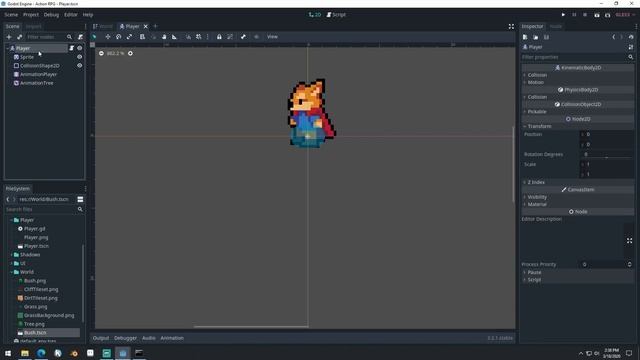Viewport: 640px width, 360px height.
Task: Toggle visibility of CollisionShape2D node
Action: pos(80,65)
